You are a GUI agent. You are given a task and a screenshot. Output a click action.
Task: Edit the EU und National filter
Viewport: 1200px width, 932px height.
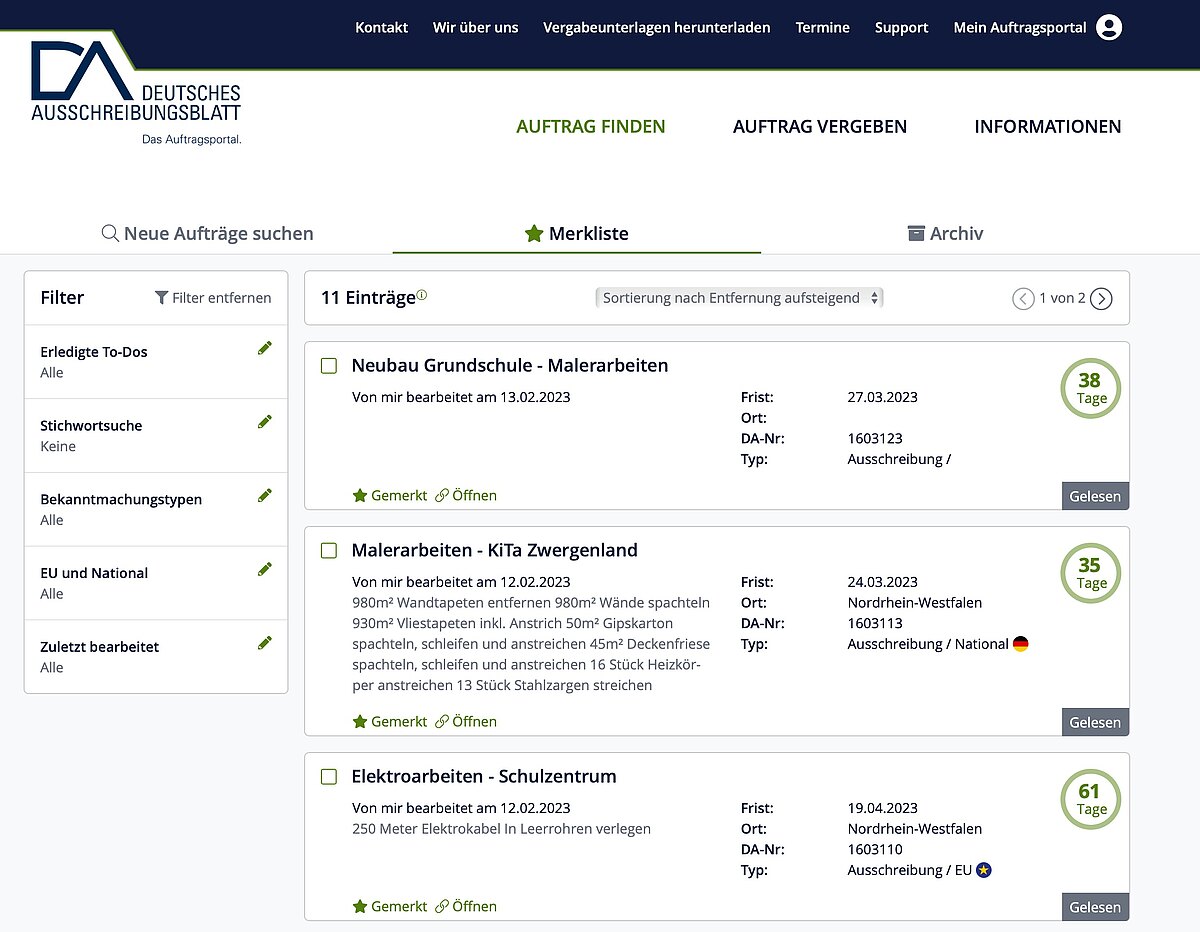pyautogui.click(x=264, y=569)
